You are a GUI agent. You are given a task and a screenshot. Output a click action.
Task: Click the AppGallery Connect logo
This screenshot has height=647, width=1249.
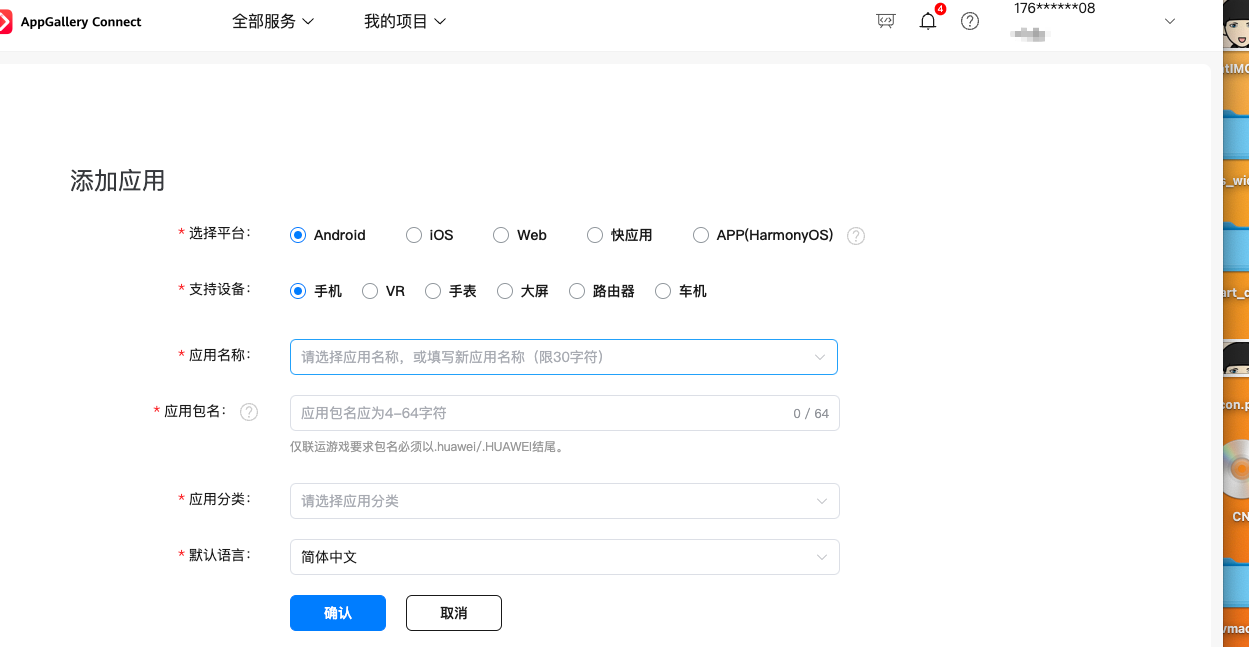pyautogui.click(x=72, y=22)
